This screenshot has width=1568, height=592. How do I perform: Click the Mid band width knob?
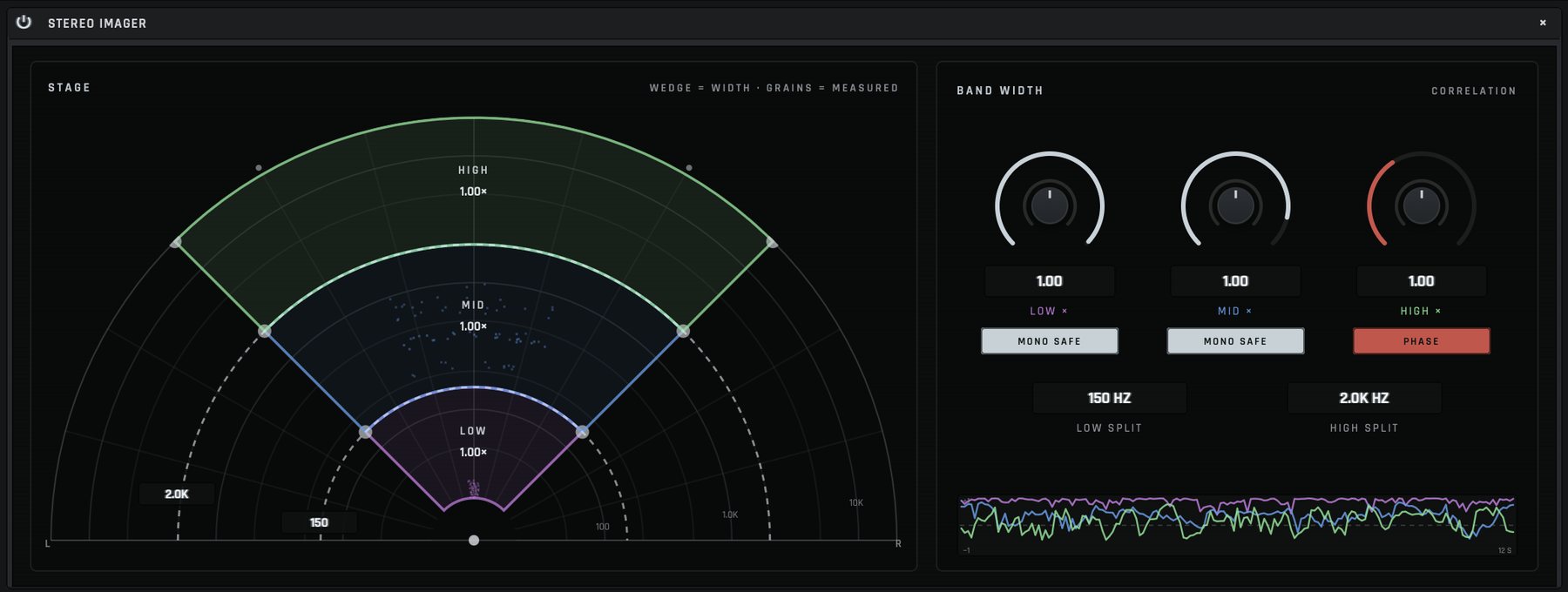pos(1235,205)
